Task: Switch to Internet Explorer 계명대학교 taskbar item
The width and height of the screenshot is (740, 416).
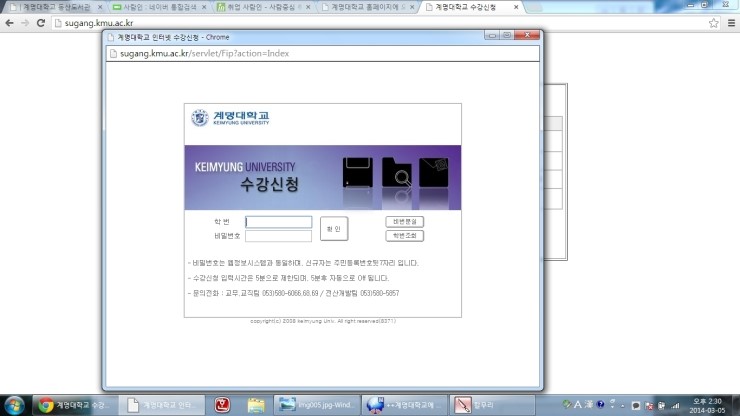Action: 404,405
